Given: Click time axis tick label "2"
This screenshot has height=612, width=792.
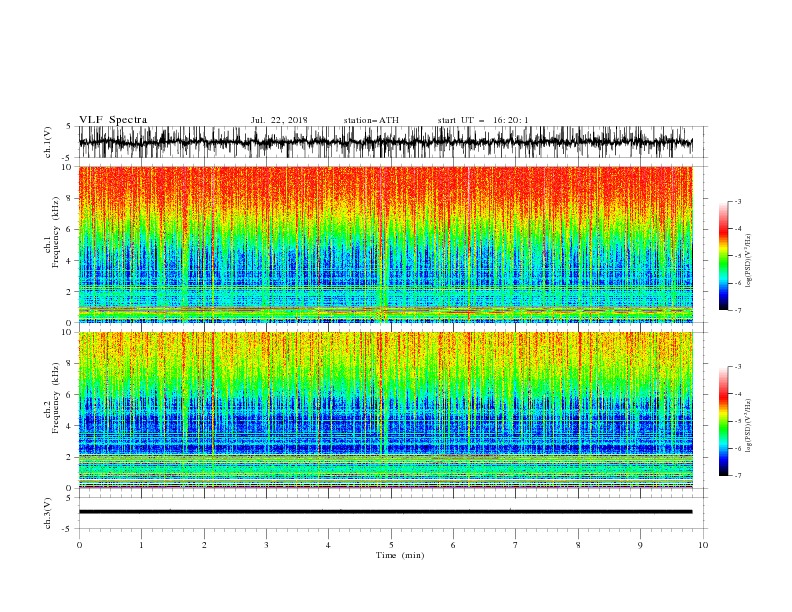Looking at the screenshot, I should (204, 545).
